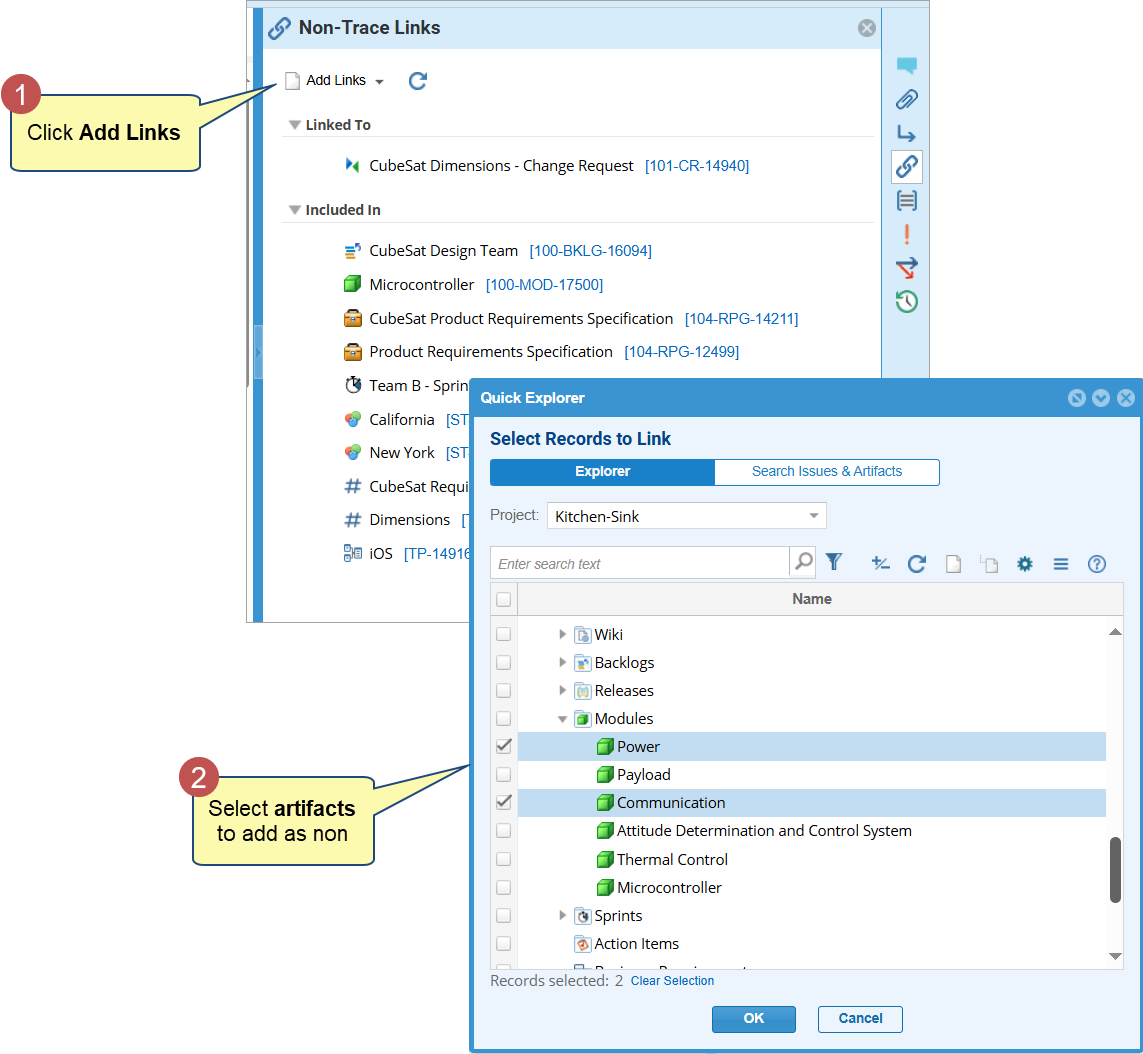Open the Project Kitchen-Sink dropdown
Viewport: 1143px width, 1054px height.
click(686, 516)
